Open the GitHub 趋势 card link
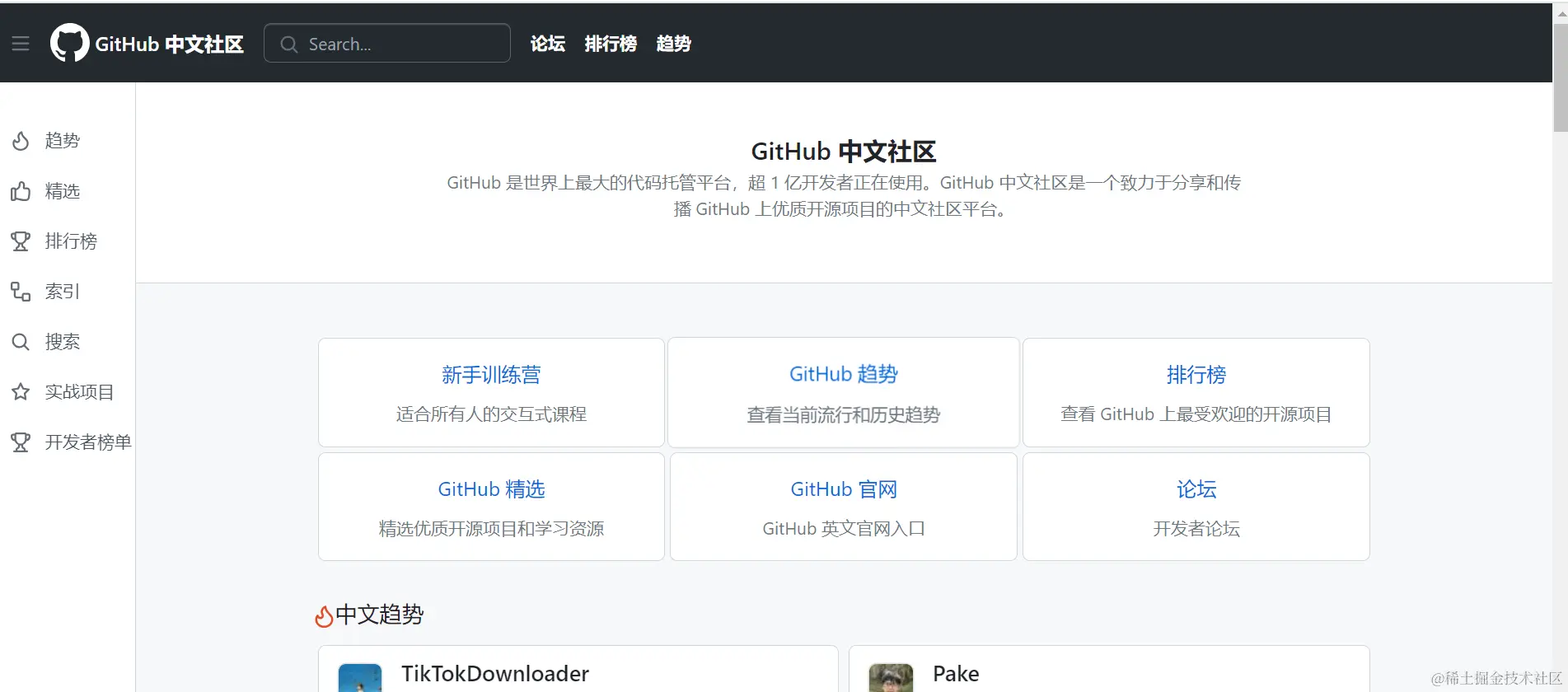The height and width of the screenshot is (692, 1568). [x=844, y=374]
